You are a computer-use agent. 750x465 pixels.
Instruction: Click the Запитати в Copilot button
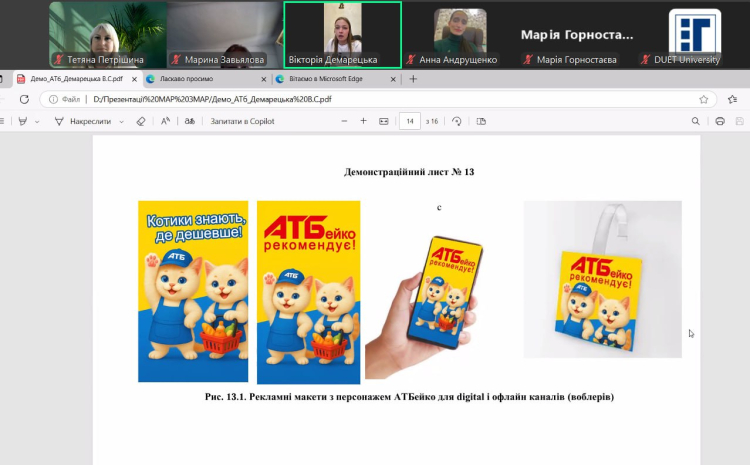[x=242, y=121]
